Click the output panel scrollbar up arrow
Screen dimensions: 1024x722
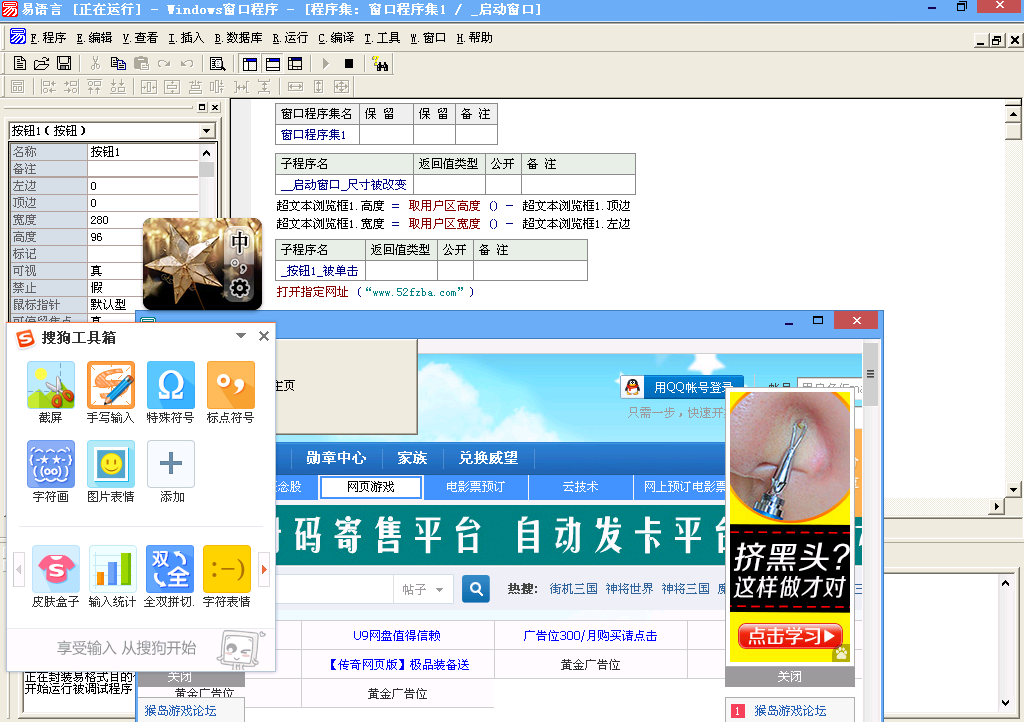[x=1006, y=583]
